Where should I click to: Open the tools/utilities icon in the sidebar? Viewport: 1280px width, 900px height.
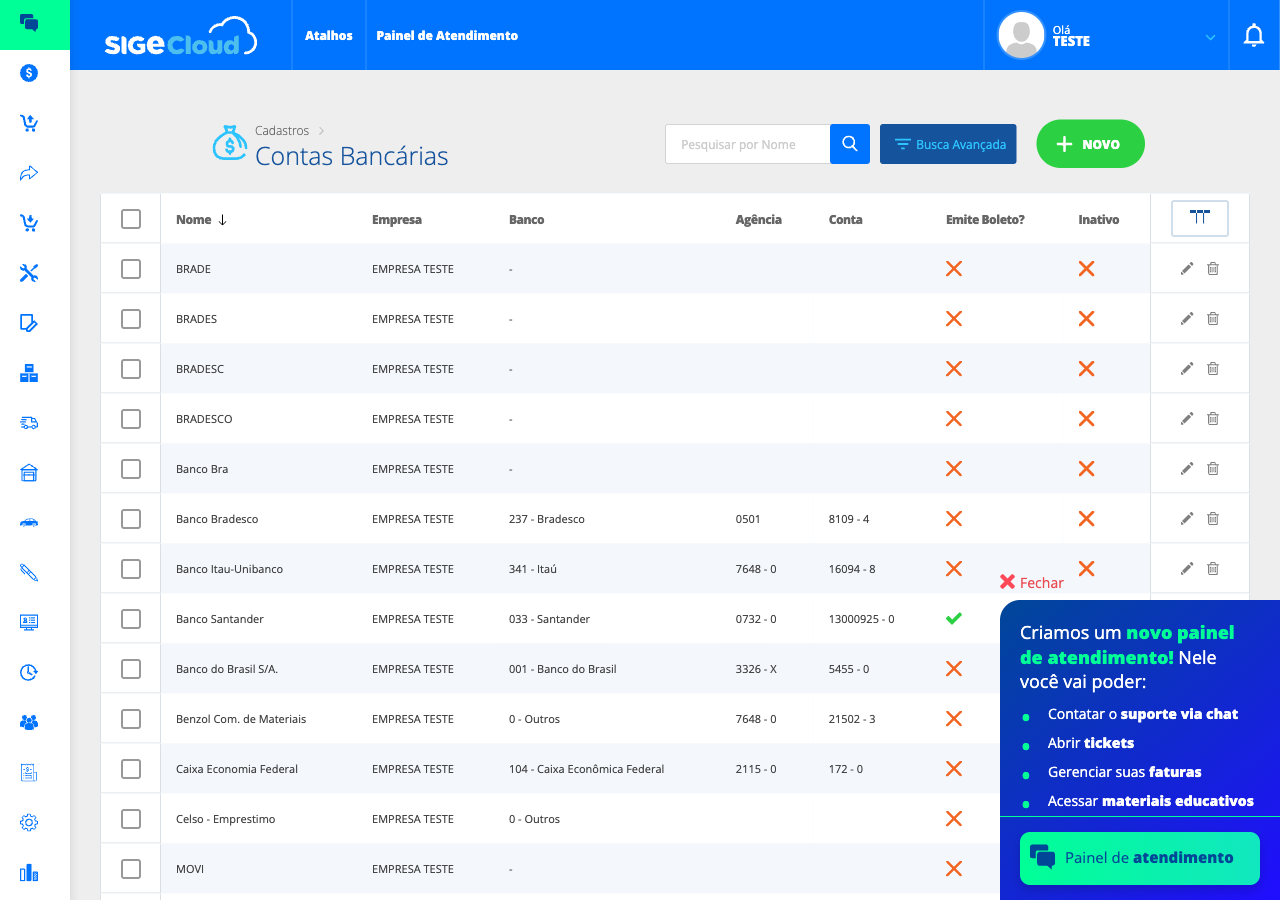click(x=28, y=273)
